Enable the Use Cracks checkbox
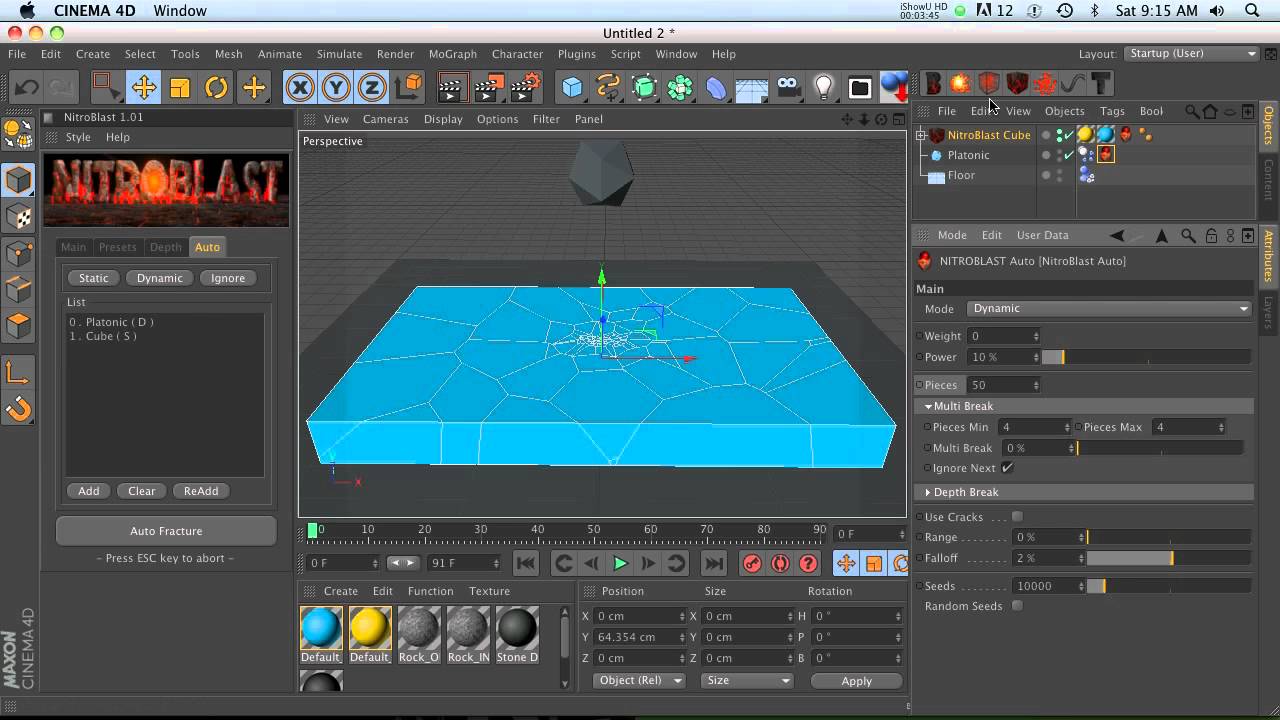Image resolution: width=1280 pixels, height=720 pixels. (1017, 517)
